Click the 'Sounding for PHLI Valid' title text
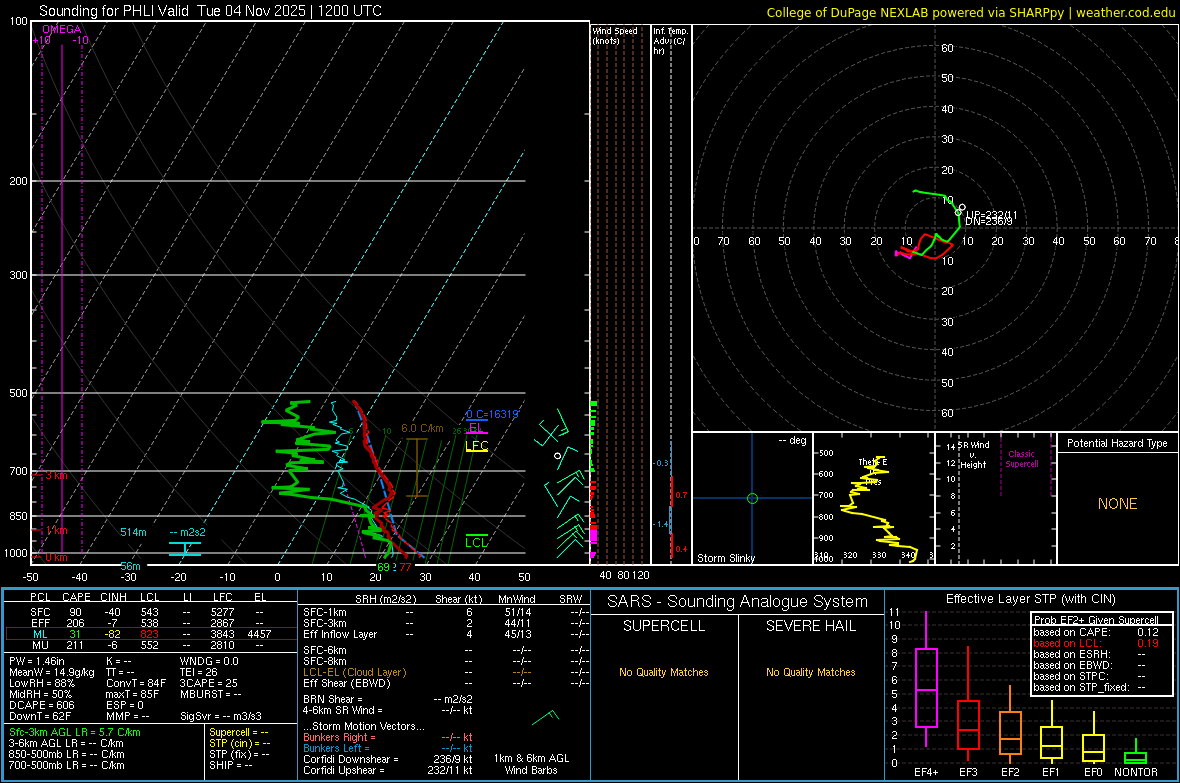The width and height of the screenshot is (1180, 783). (114, 11)
